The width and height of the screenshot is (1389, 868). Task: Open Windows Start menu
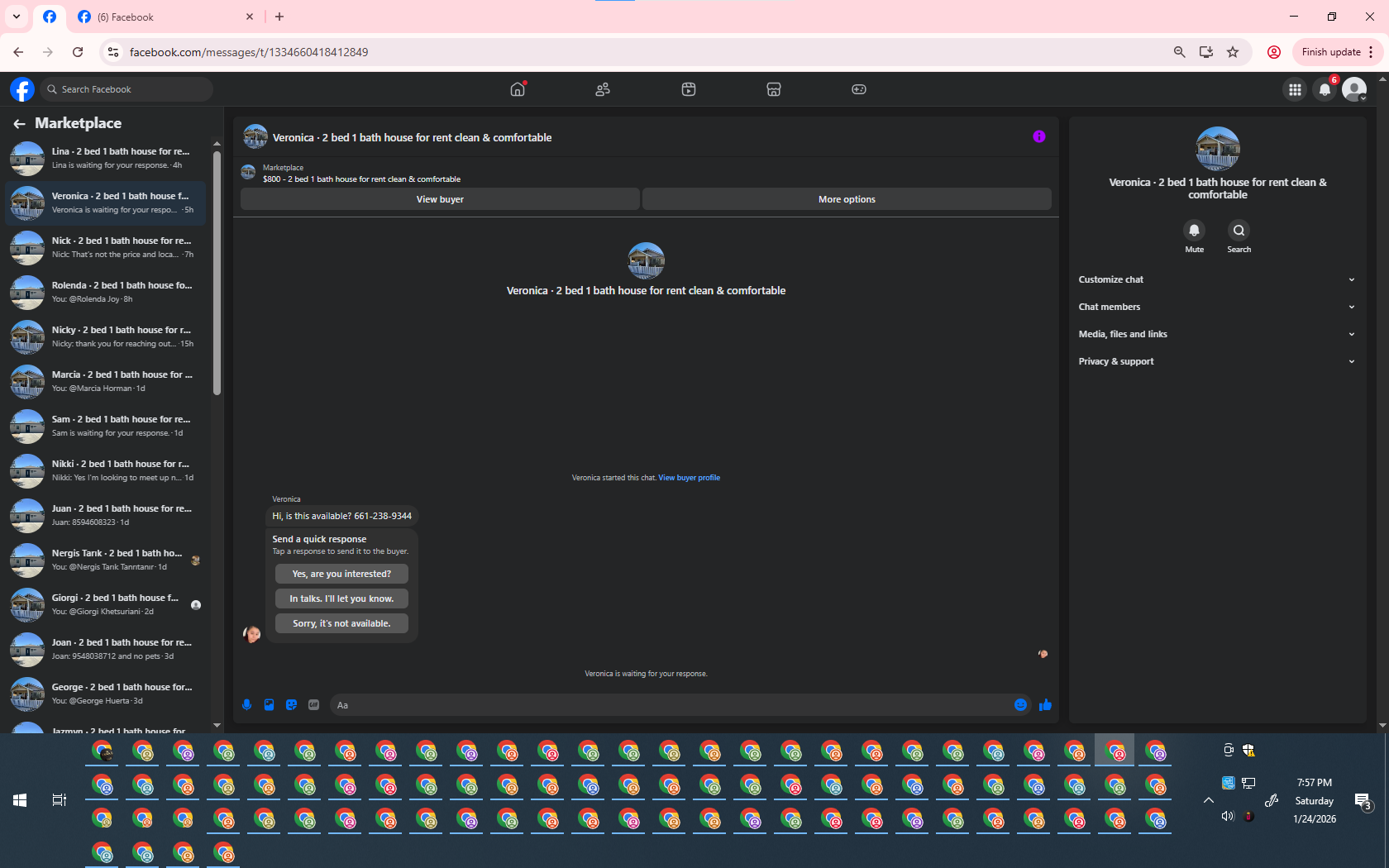20,800
